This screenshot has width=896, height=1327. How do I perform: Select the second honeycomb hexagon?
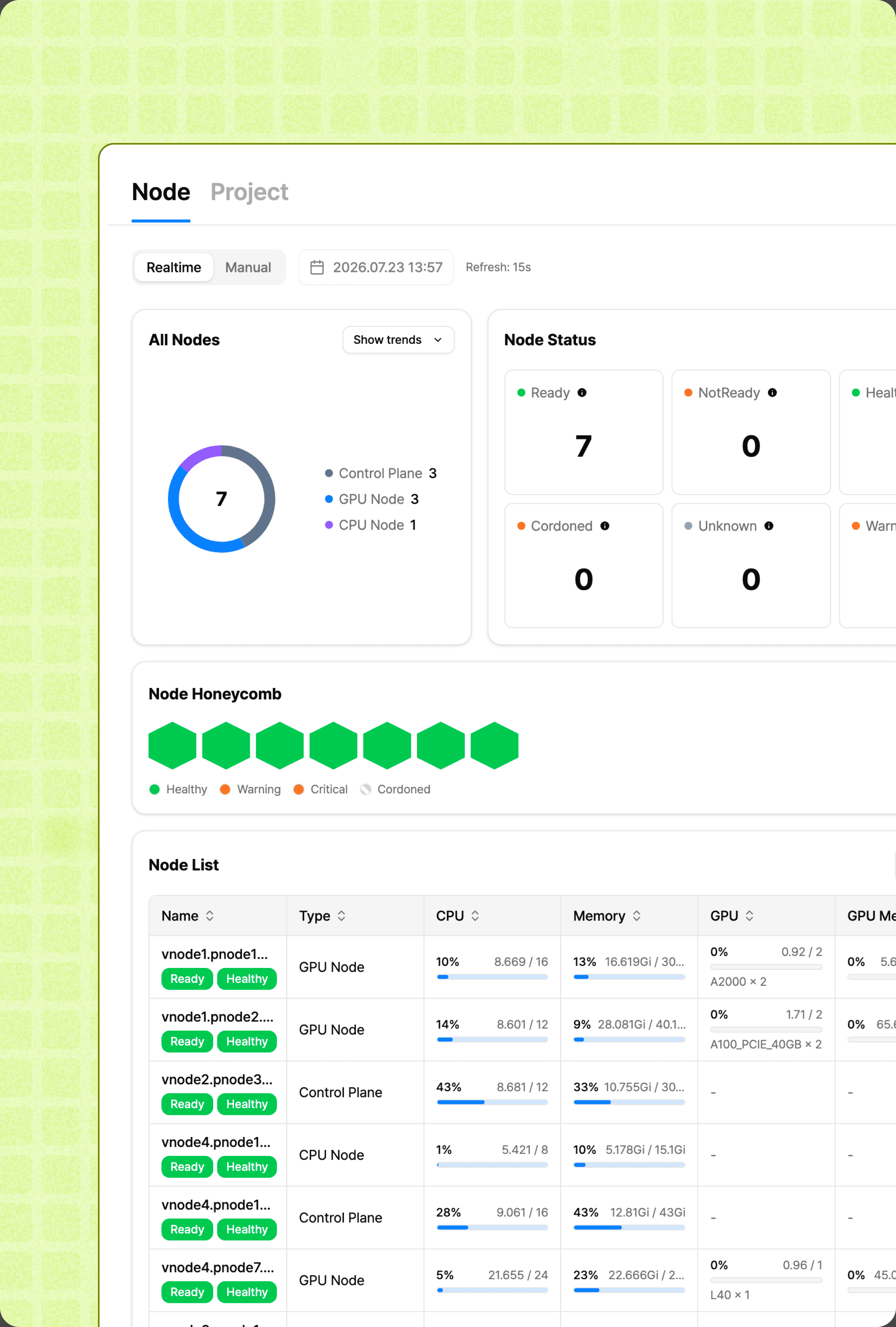pyautogui.click(x=226, y=746)
